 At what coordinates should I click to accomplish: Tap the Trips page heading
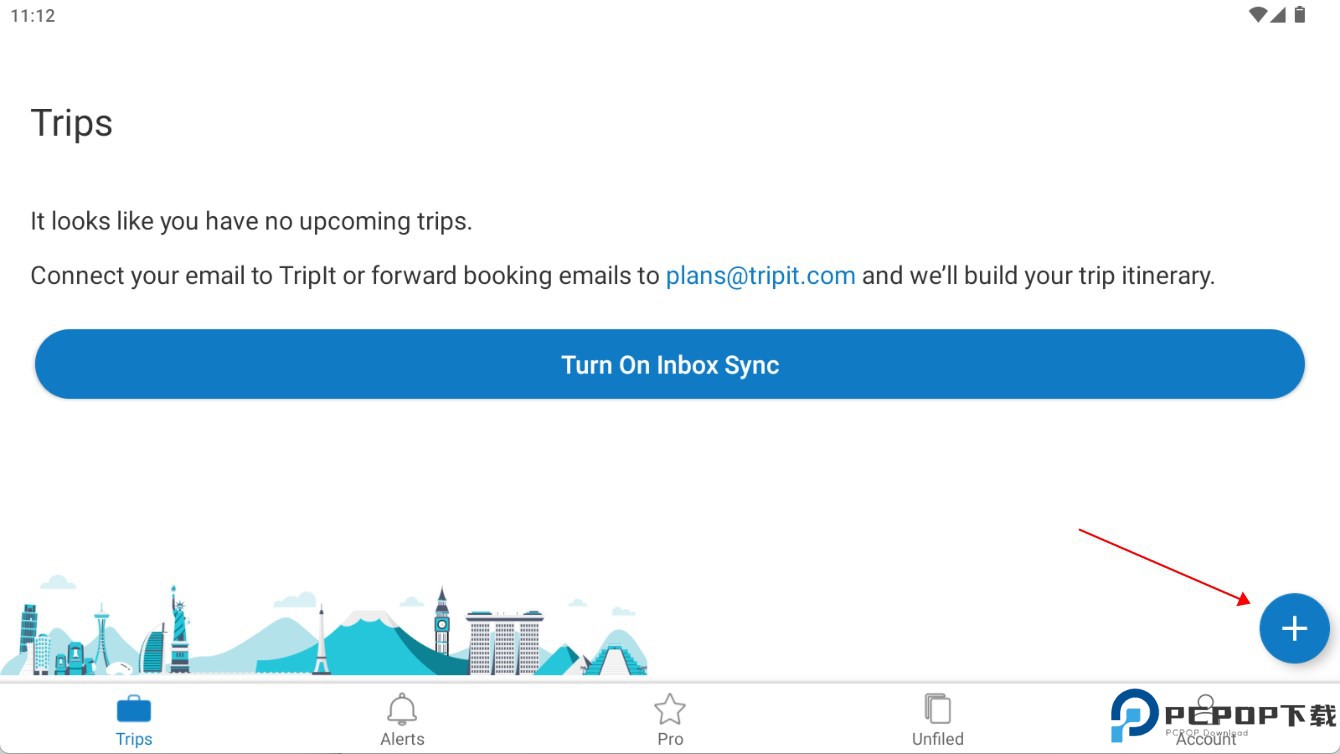(x=72, y=123)
